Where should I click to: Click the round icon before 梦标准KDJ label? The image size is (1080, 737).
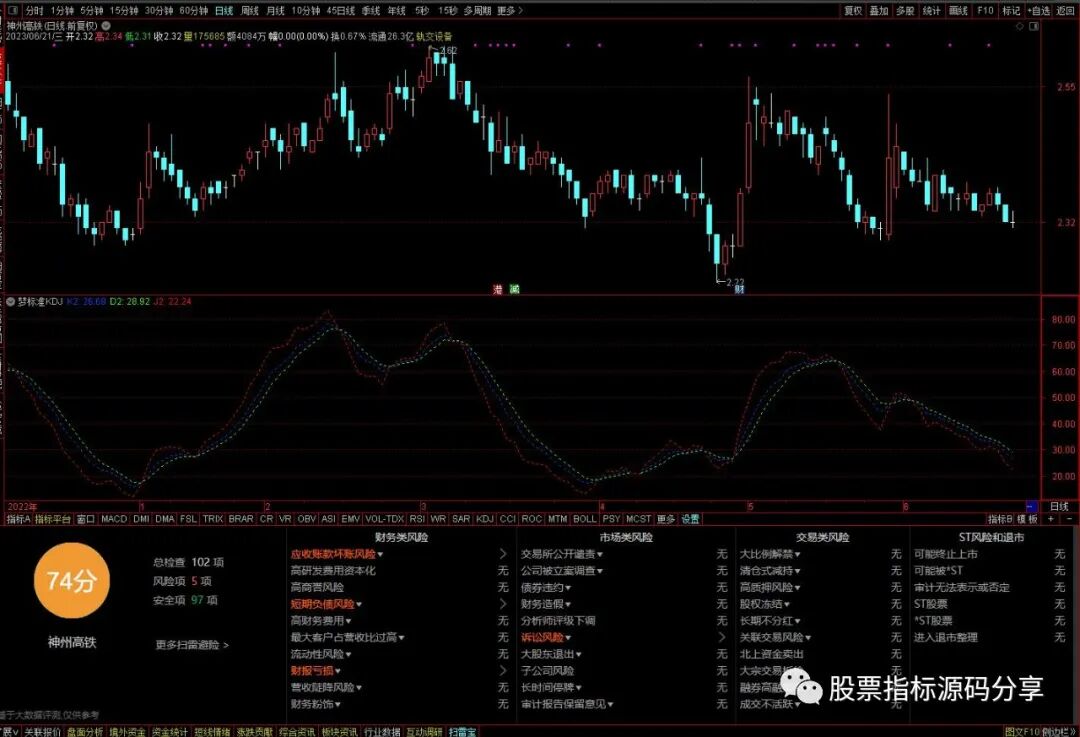[x=11, y=302]
